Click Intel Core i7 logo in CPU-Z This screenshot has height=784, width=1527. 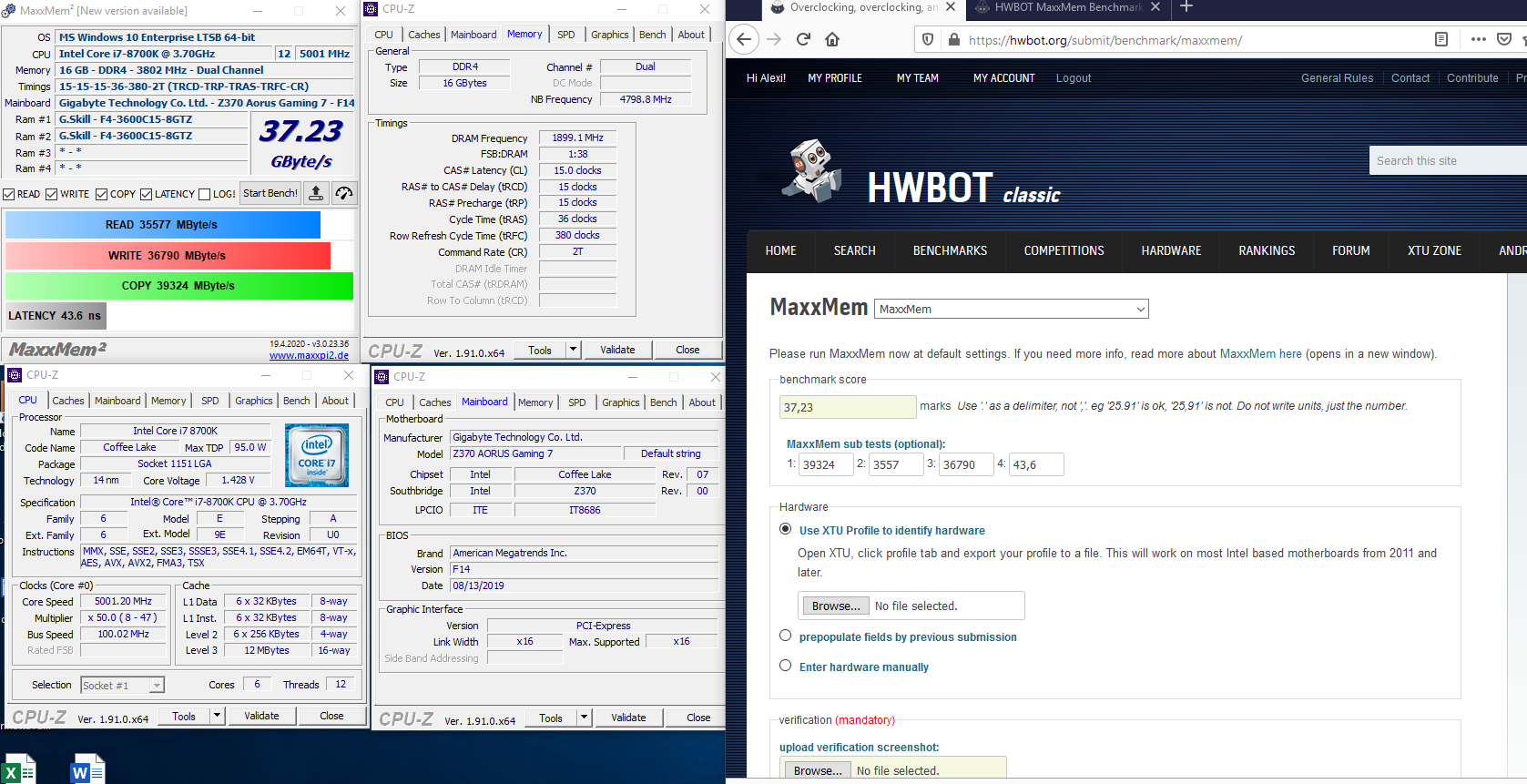coord(317,455)
